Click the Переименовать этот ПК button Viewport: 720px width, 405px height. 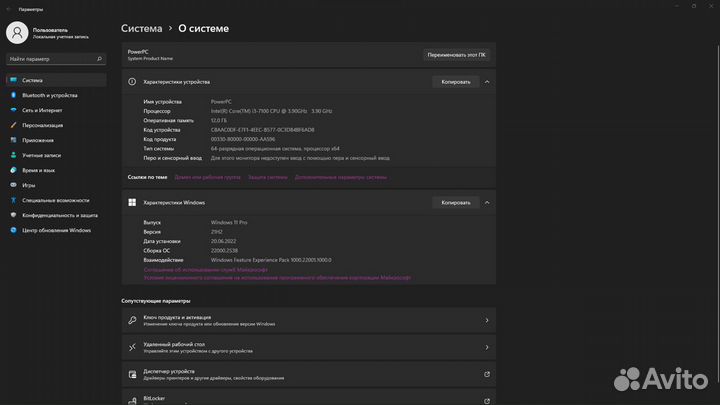(x=456, y=54)
